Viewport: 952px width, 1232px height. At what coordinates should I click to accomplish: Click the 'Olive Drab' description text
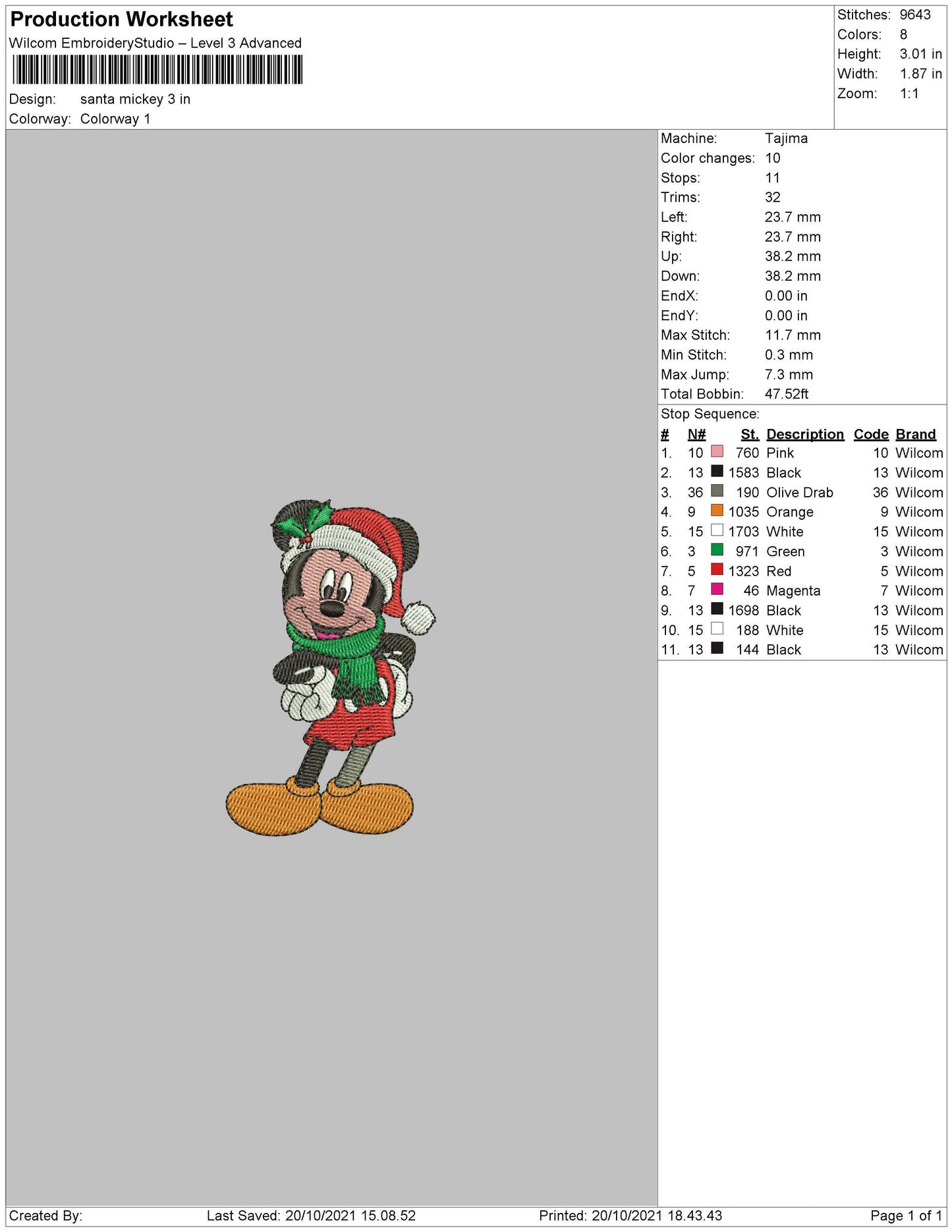800,493
